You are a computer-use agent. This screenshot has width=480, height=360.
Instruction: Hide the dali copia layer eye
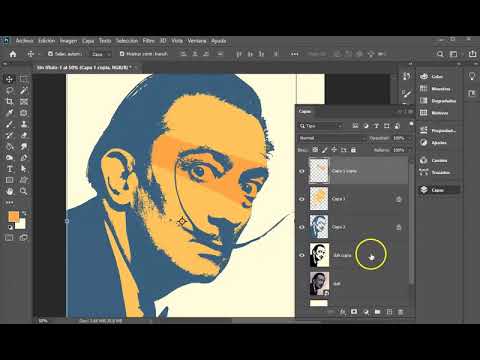click(x=302, y=255)
